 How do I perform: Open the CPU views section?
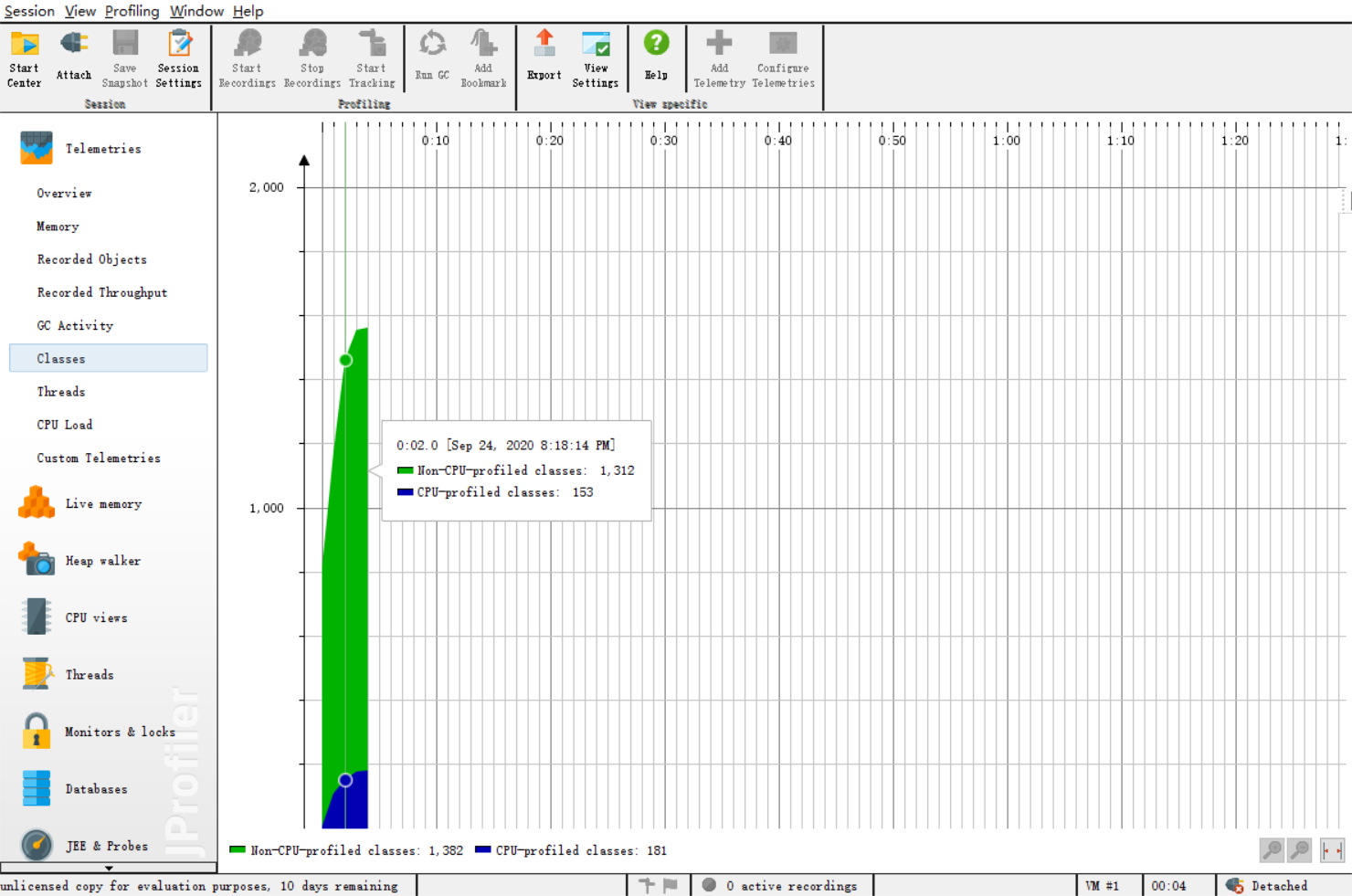[73, 617]
